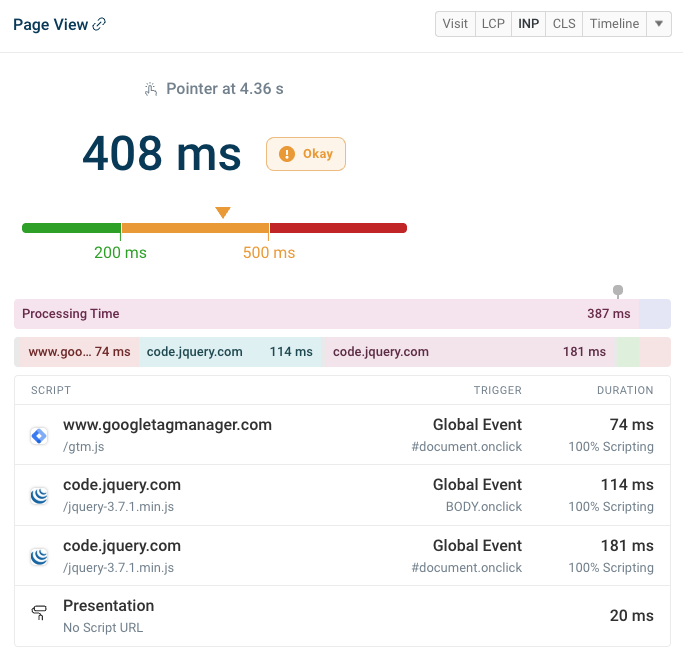Click the gray pin marker above Processing Time
Viewport: 683px width, 655px height.
[x=618, y=291]
